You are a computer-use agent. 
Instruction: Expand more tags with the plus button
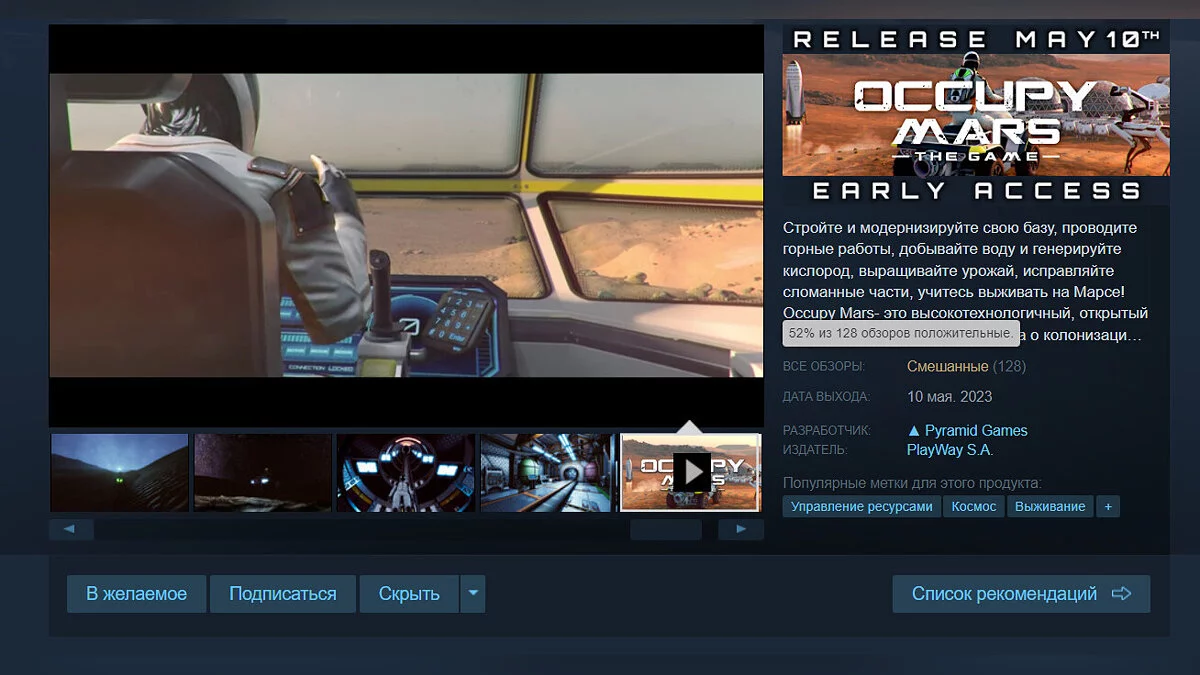(1108, 507)
